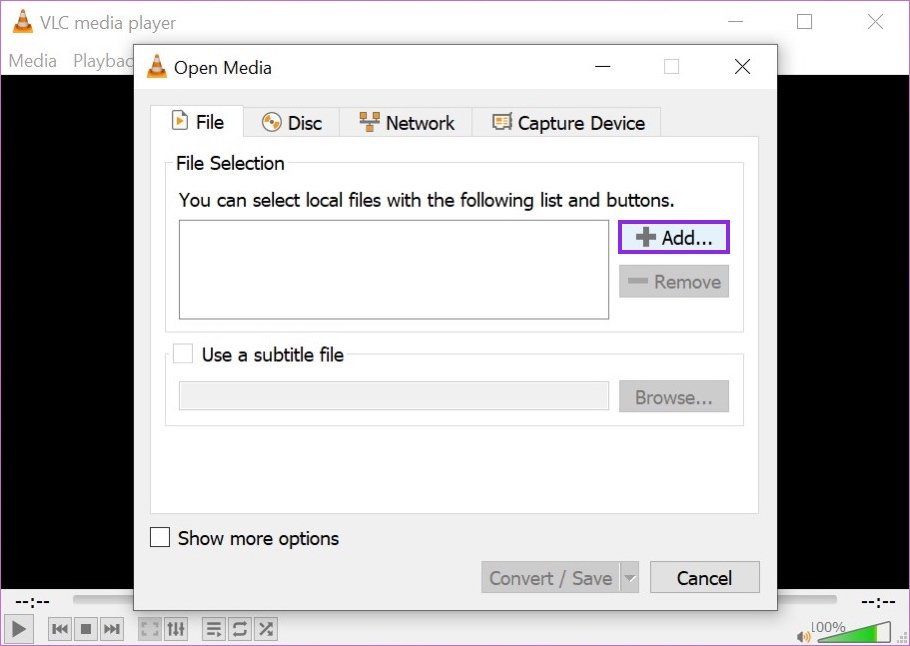This screenshot has height=646, width=910.
Task: Toggle fullscreen video icon
Action: (150, 629)
